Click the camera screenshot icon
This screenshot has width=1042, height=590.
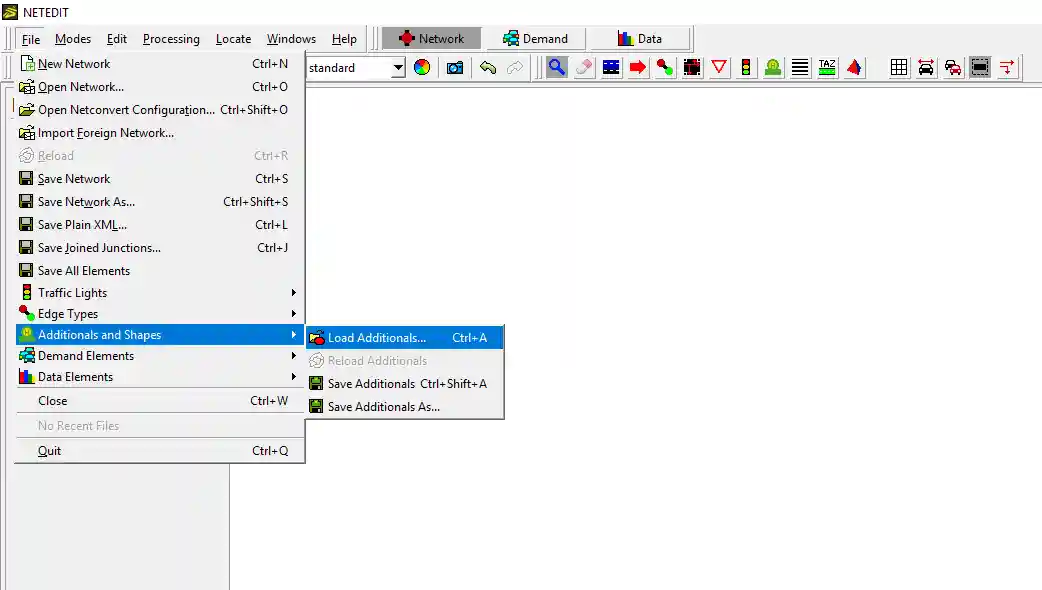pos(455,67)
